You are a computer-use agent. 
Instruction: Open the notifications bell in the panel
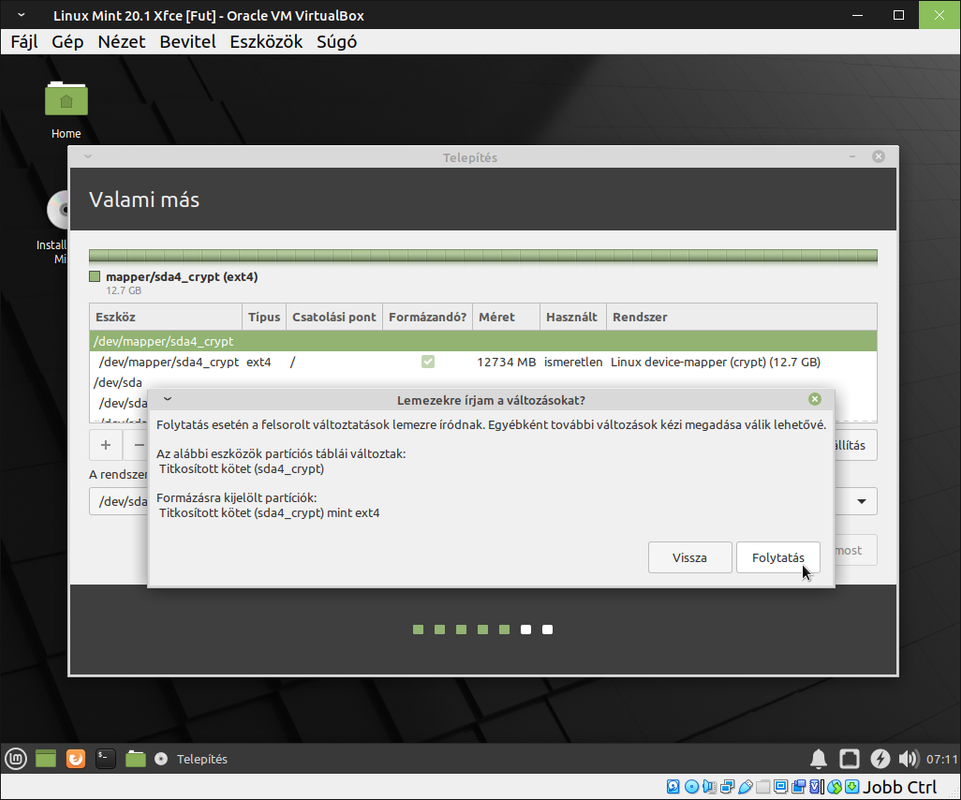pyautogui.click(x=818, y=759)
